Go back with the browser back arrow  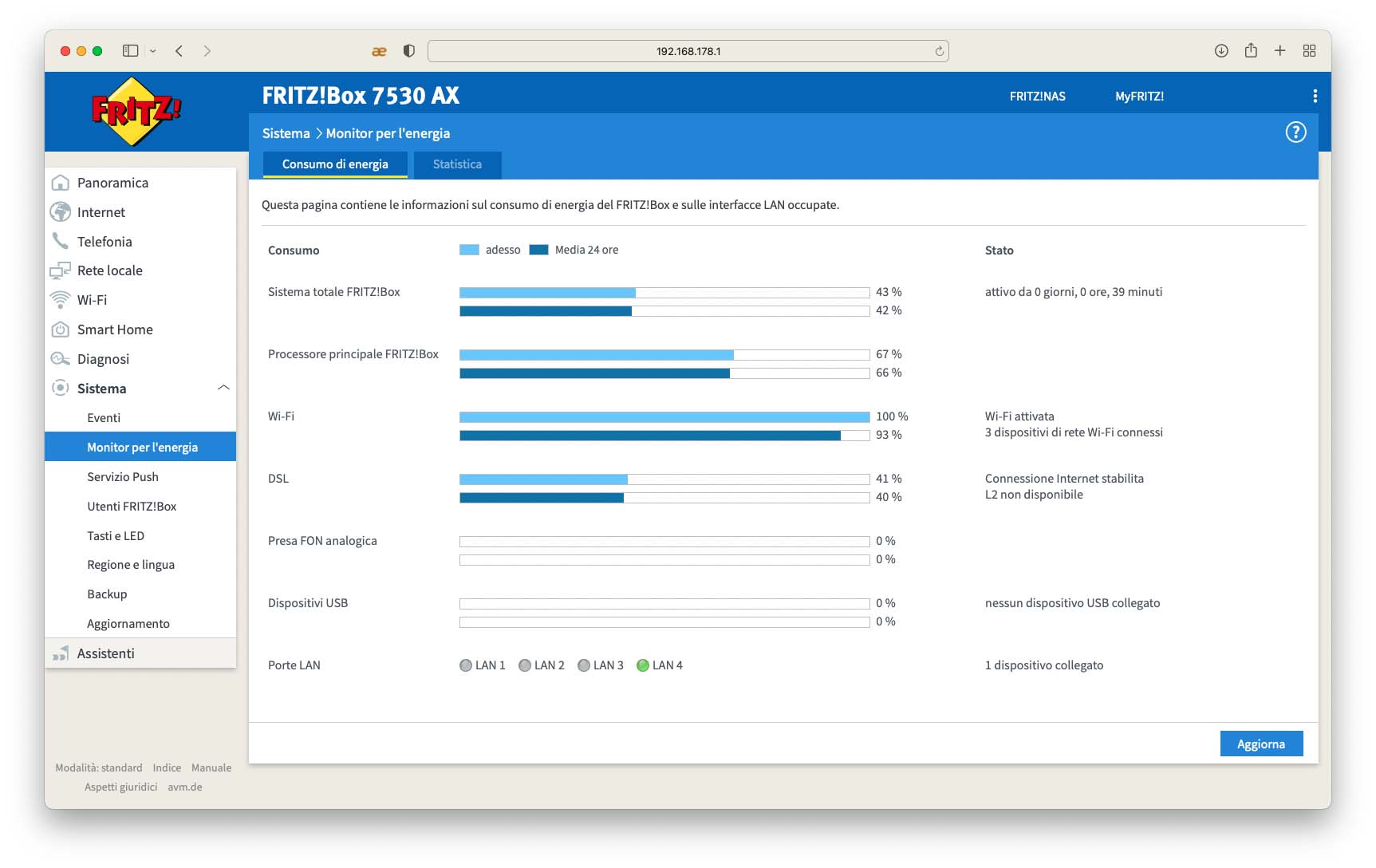tap(179, 51)
